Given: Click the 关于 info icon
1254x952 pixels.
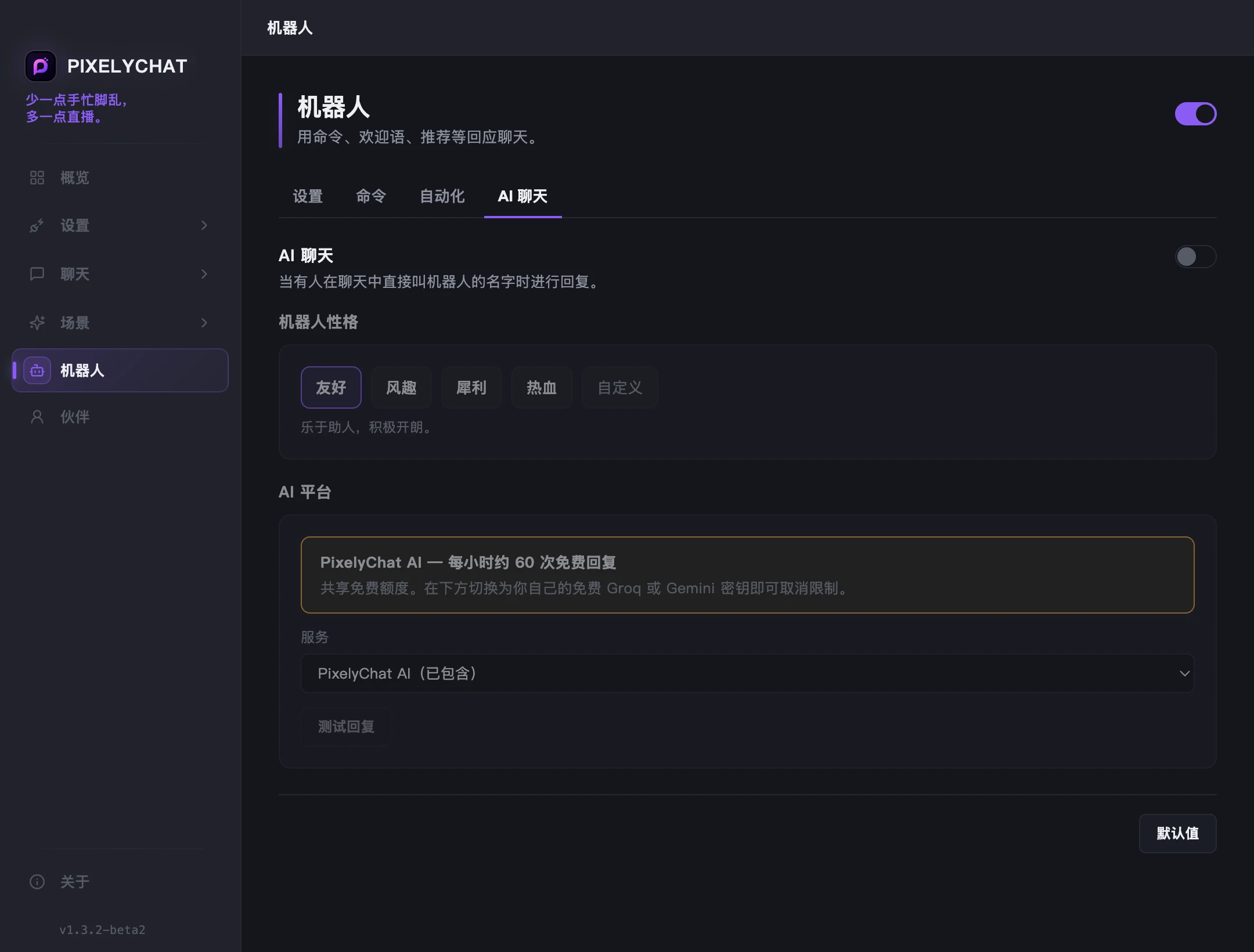Looking at the screenshot, I should pyautogui.click(x=37, y=882).
